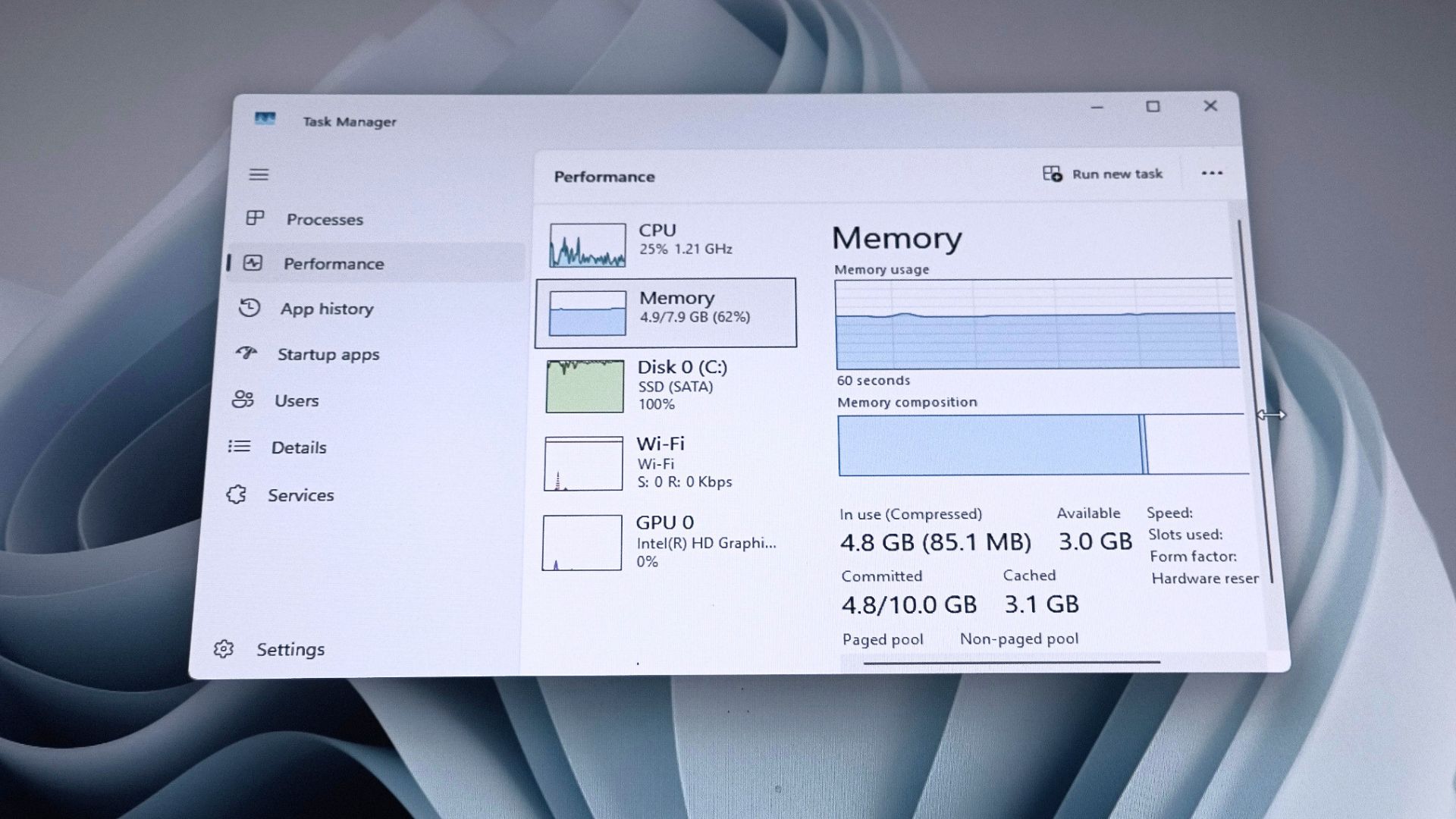Click the Form factor label

[x=1193, y=556]
